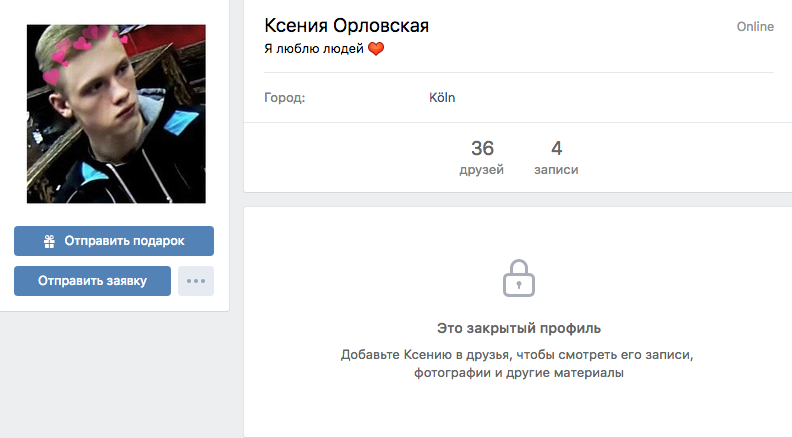Click the red heart emoji in status
The image size is (792, 438).
pyautogui.click(x=376, y=48)
